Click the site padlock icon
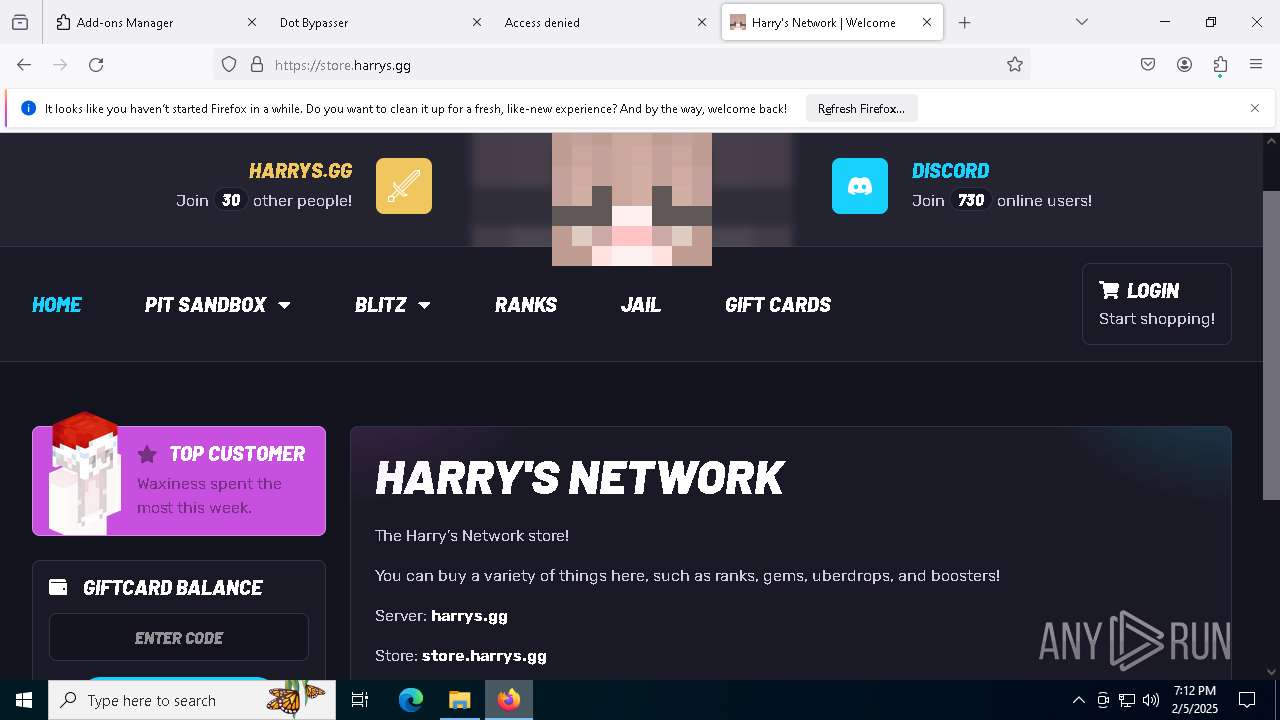The height and width of the screenshot is (720, 1280). point(257,65)
